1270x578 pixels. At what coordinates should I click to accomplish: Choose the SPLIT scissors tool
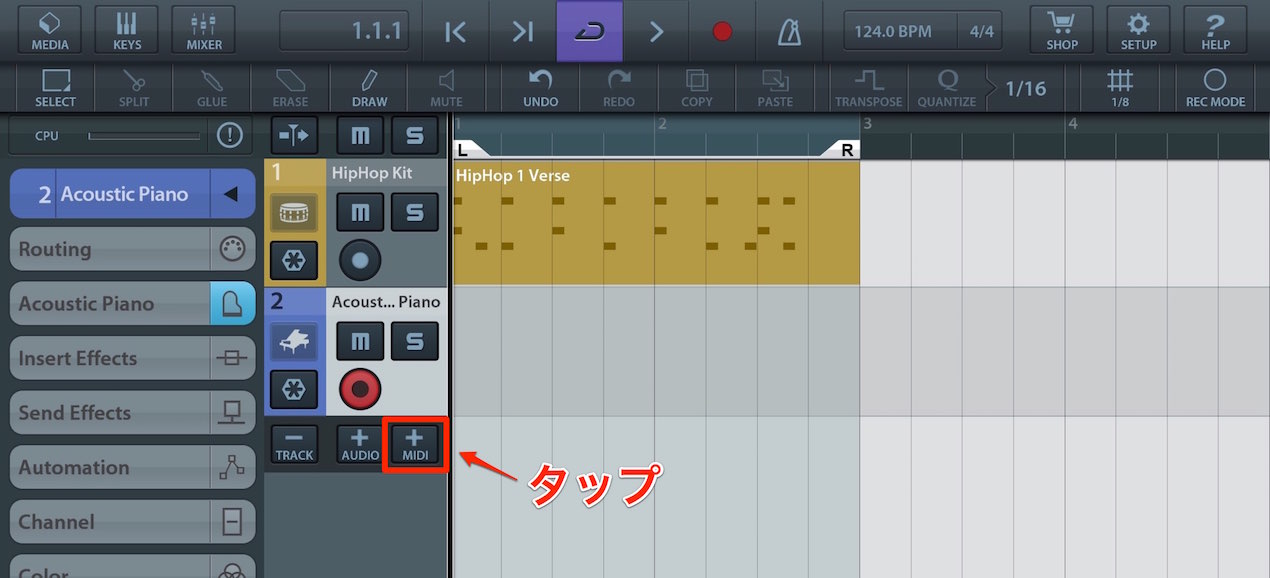(133, 88)
